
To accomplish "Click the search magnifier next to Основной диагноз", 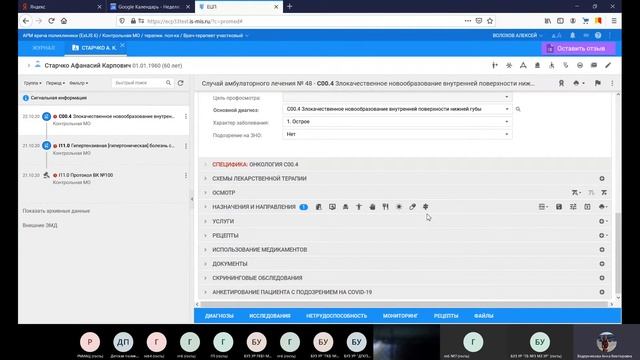I will pos(518,109).
